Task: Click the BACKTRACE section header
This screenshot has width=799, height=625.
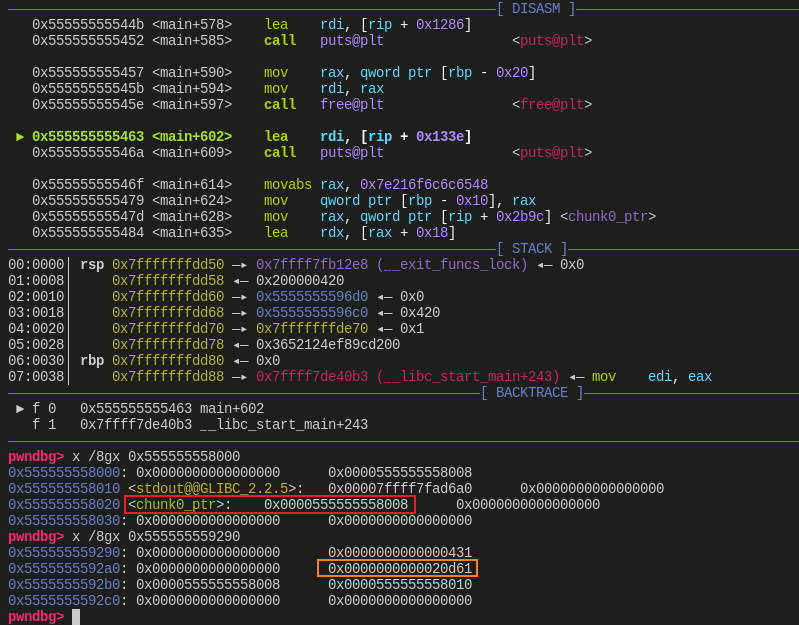Action: coord(531,393)
